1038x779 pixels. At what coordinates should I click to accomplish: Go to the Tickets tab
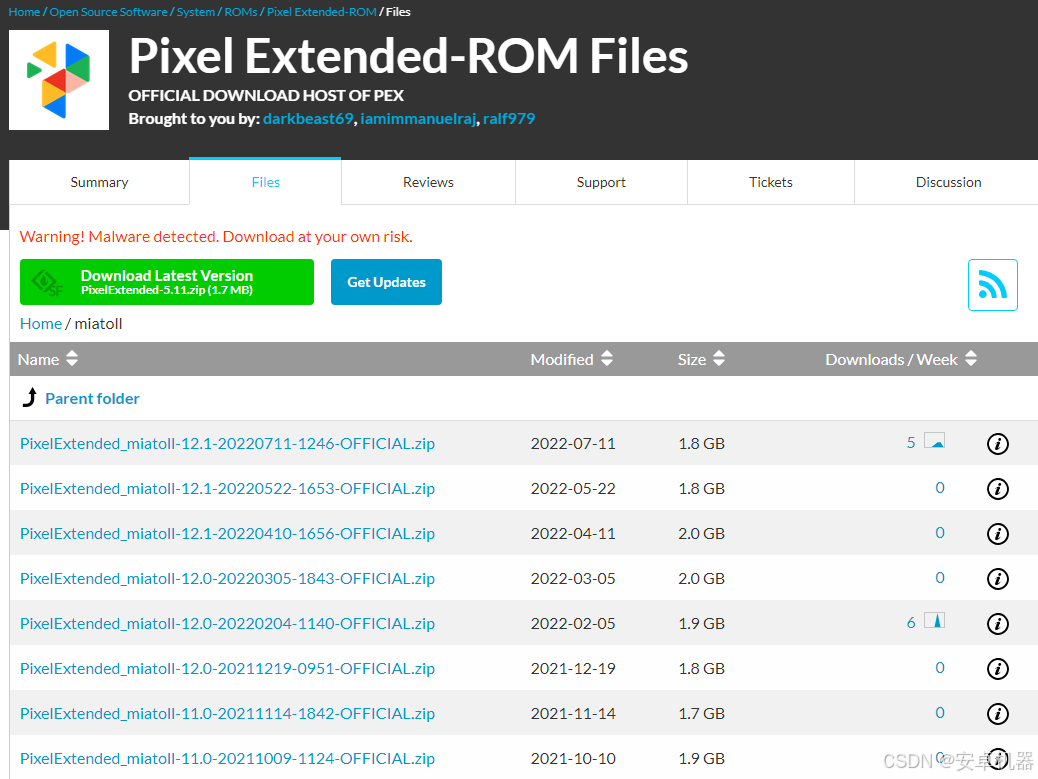point(771,182)
